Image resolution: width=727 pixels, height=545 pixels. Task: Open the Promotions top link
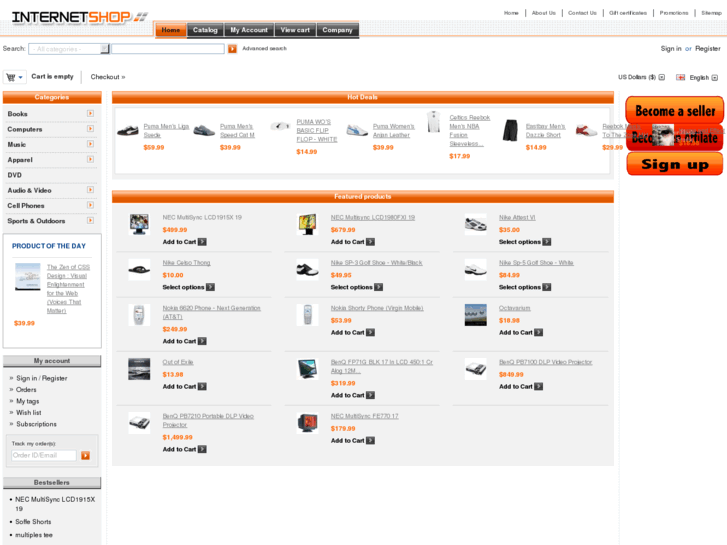(674, 13)
